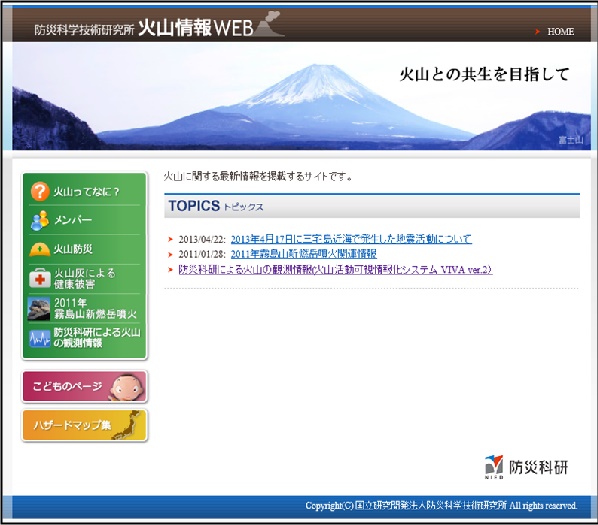Open 2011年霧島山新燃岳噴火 menu text

coord(95,308)
